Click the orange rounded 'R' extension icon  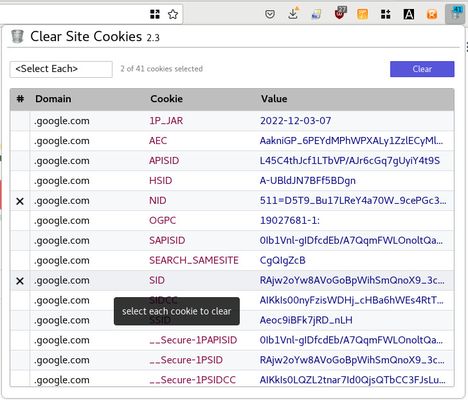tap(432, 14)
